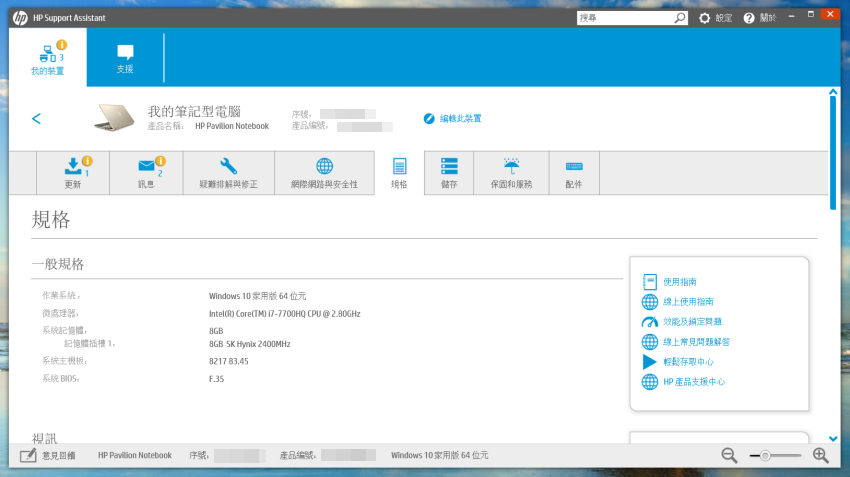Screen dimensions: 850x477
Task: Click the magnifier search icon
Action: pyautogui.click(x=680, y=18)
